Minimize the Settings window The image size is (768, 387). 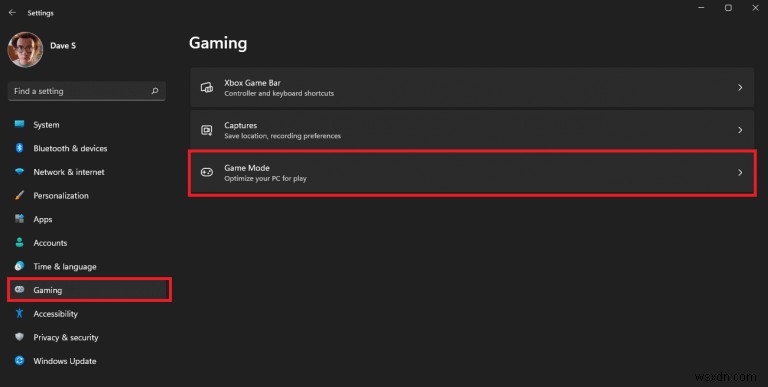[701, 8]
